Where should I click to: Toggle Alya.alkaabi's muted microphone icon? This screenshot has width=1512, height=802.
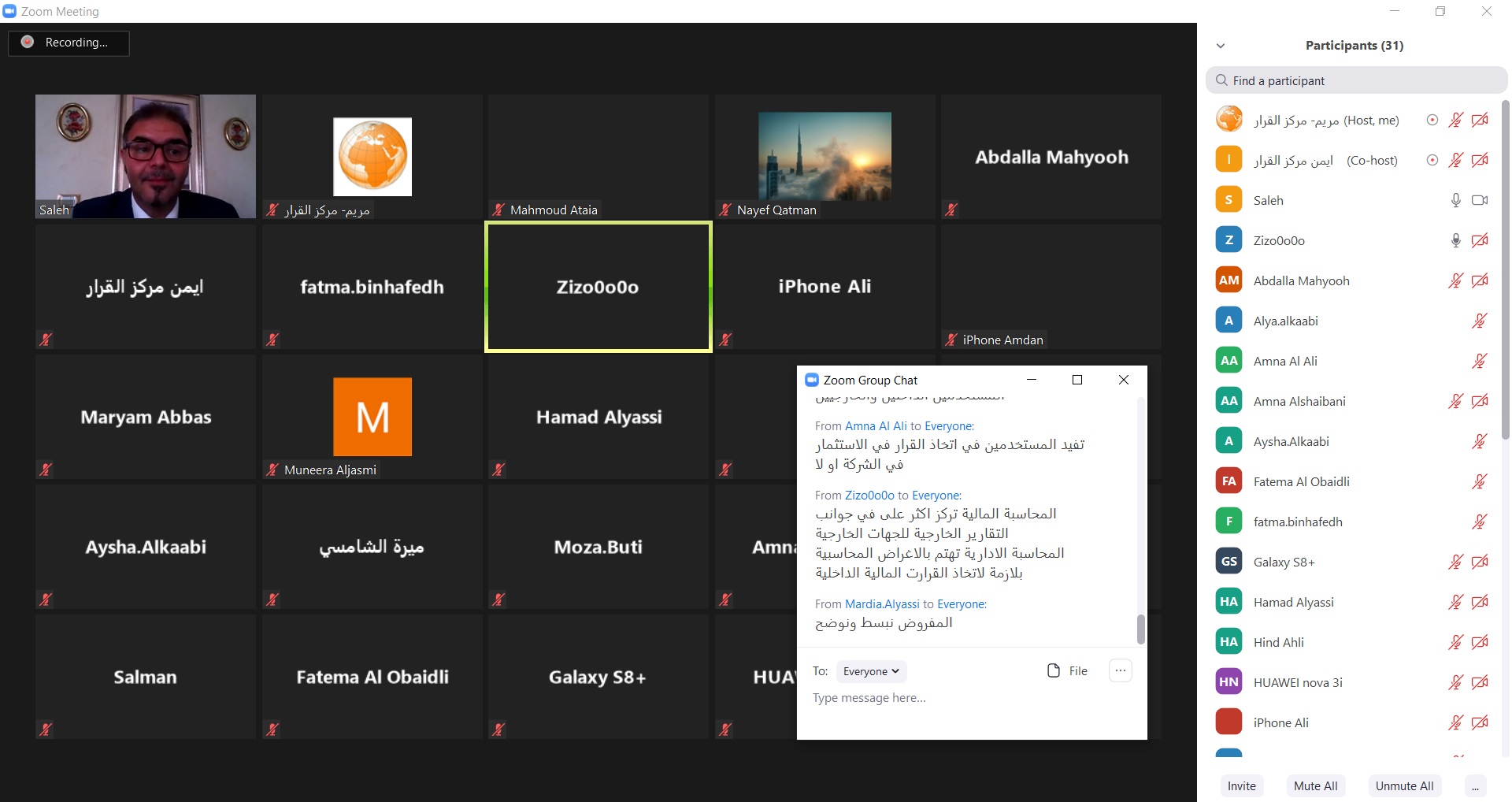coord(1480,321)
